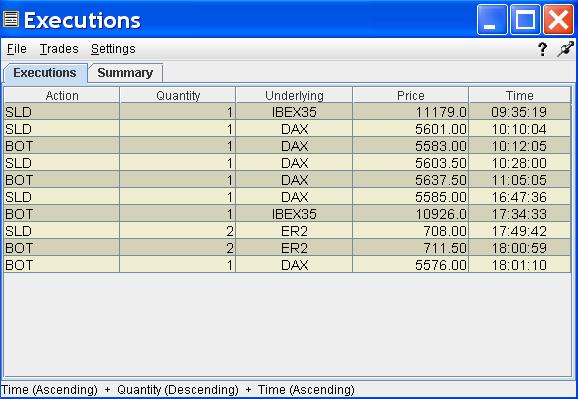Open the Trades menu
Viewport: 578px width, 399px height.
pyautogui.click(x=59, y=49)
